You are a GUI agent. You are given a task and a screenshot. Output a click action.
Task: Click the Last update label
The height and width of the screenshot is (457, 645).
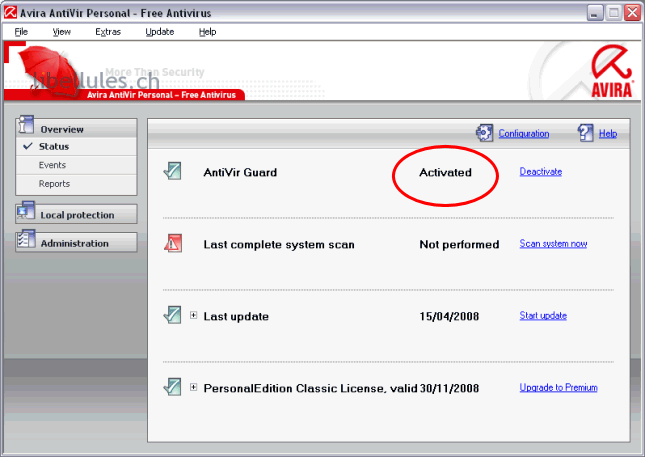coord(236,316)
